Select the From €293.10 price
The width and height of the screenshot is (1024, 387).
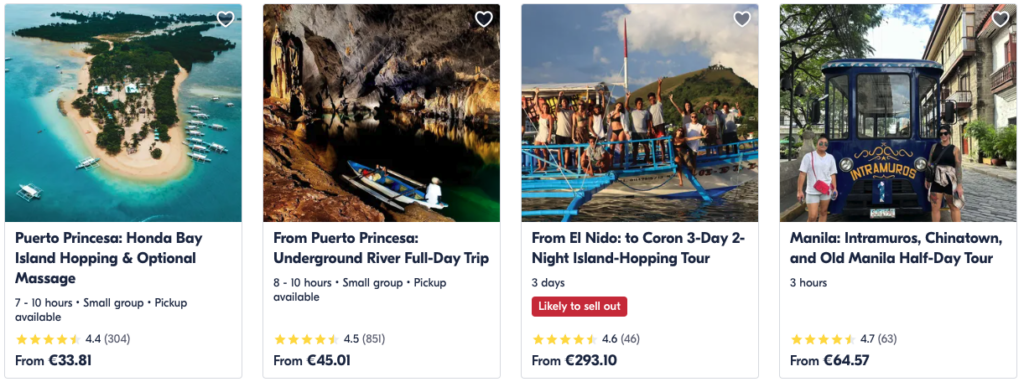point(574,360)
